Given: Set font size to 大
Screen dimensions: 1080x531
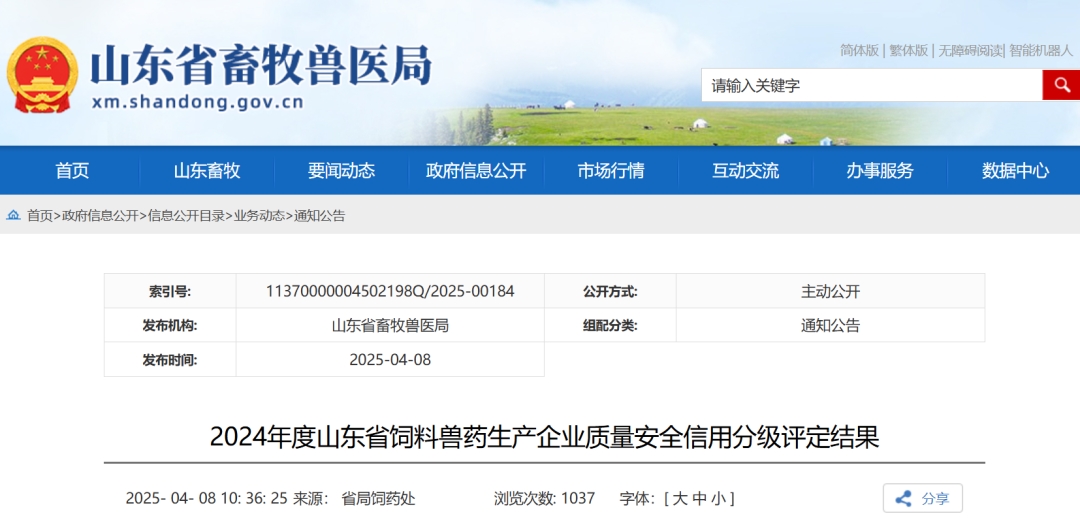Looking at the screenshot, I should [679, 498].
